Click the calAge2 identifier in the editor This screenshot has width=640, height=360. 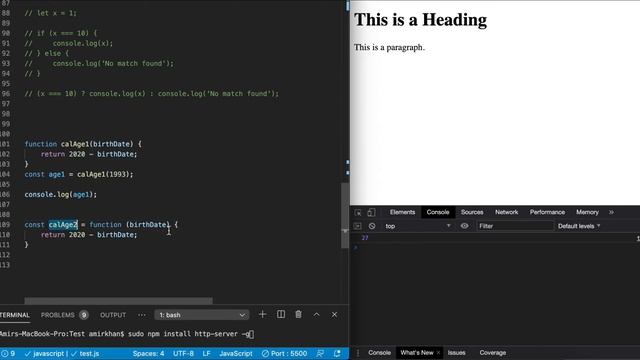tap(63, 224)
